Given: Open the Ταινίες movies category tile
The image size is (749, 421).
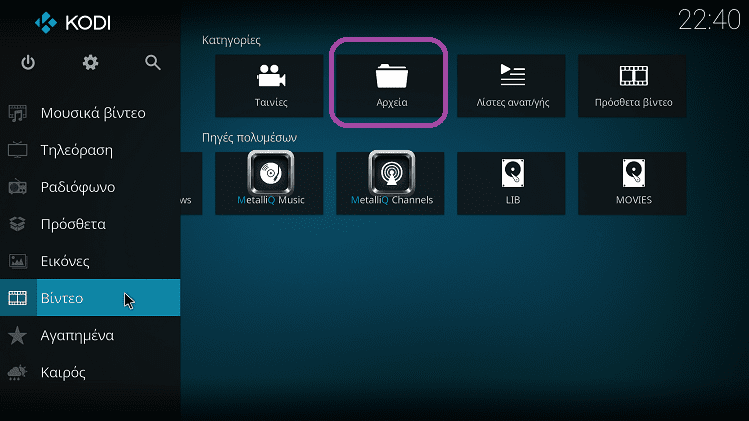Looking at the screenshot, I should coord(269,86).
